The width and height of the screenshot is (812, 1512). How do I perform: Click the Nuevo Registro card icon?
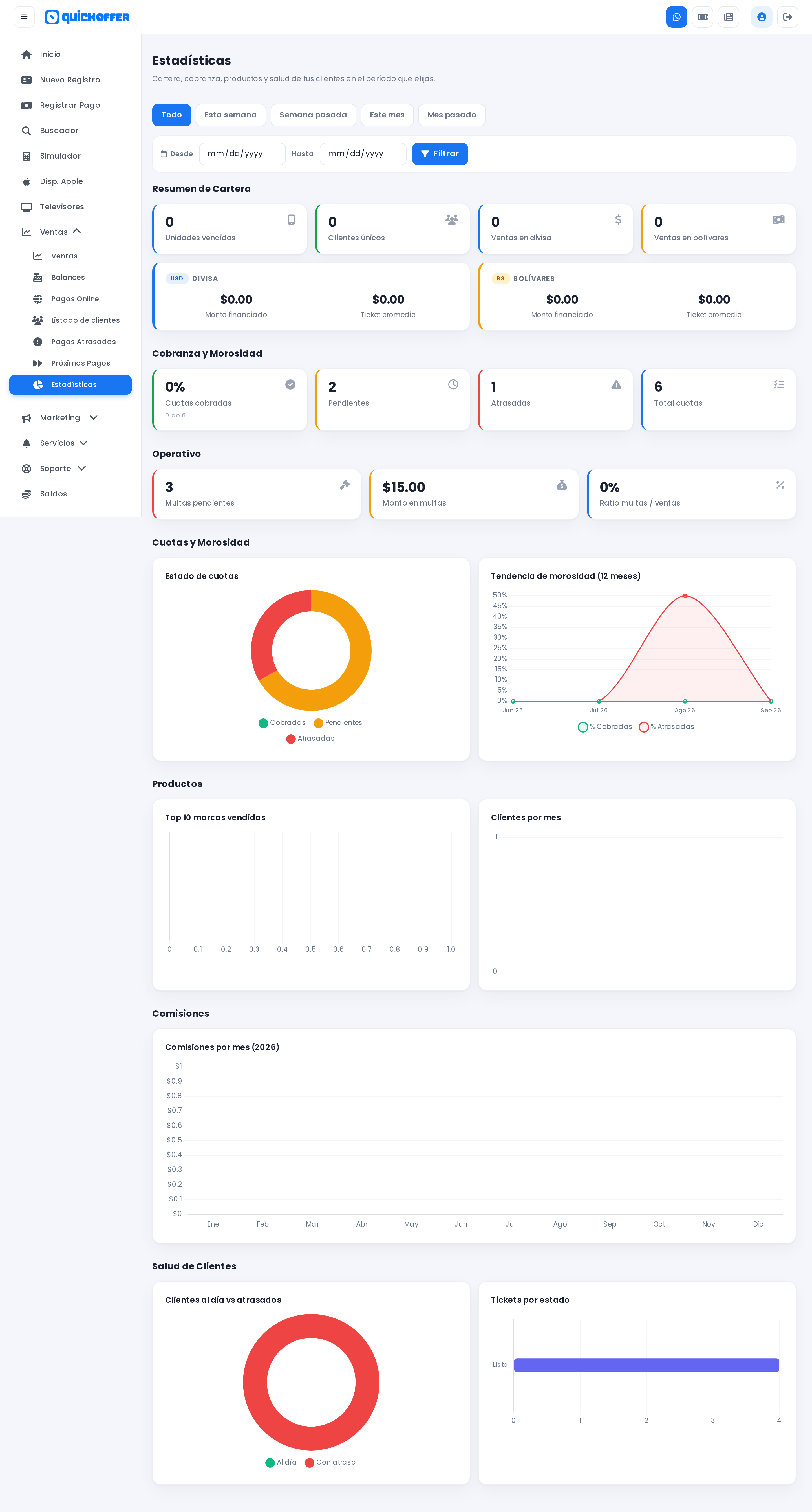(x=27, y=80)
